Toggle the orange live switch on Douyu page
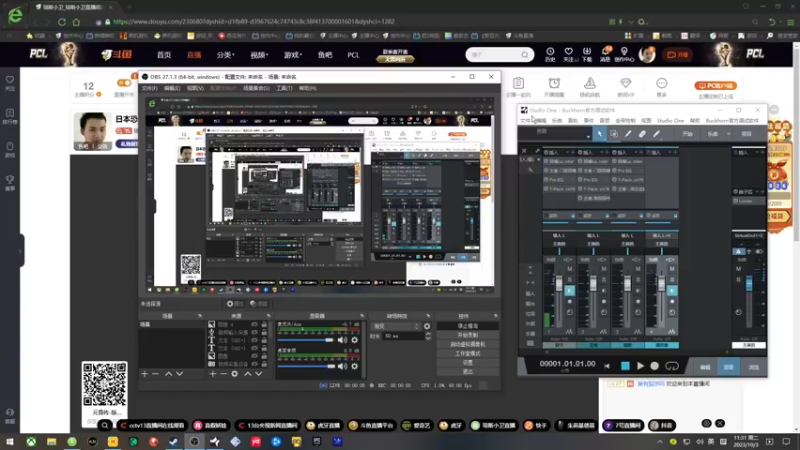This screenshot has height=450, width=800. 124,83
